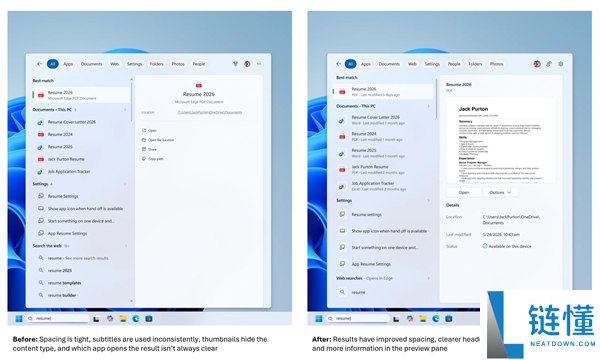The height and width of the screenshot is (360, 600).
Task: Click the search box on the After taskbar
Action: [358, 318]
